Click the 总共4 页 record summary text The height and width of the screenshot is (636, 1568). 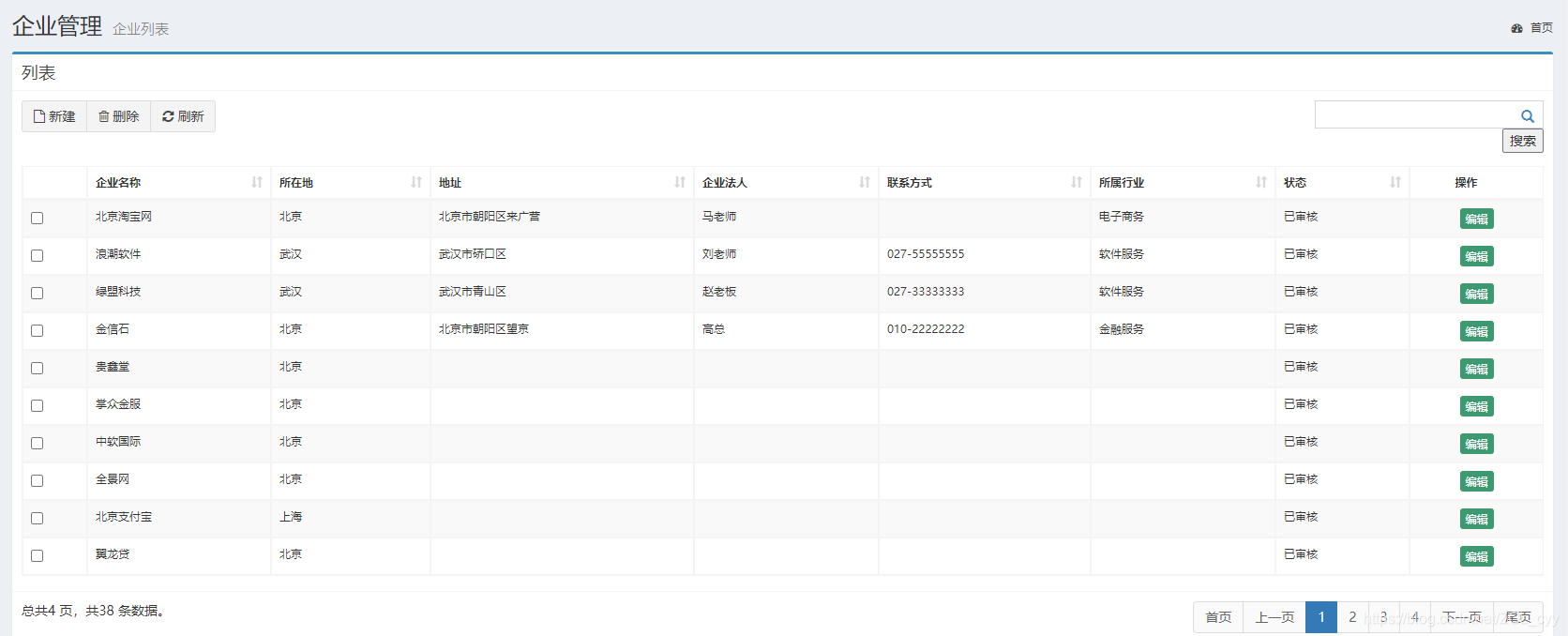coord(93,611)
